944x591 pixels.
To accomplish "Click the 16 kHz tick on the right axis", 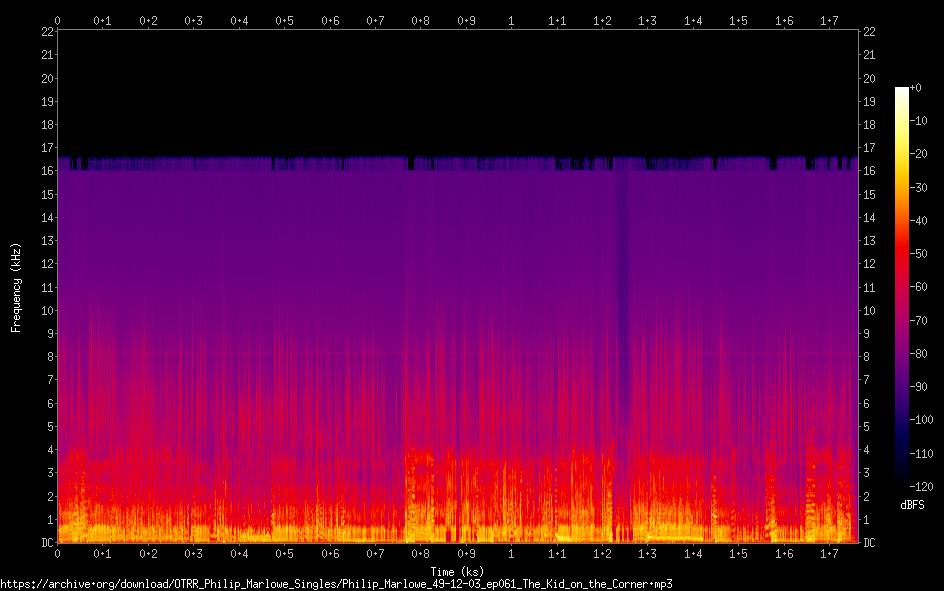I will [x=869, y=171].
